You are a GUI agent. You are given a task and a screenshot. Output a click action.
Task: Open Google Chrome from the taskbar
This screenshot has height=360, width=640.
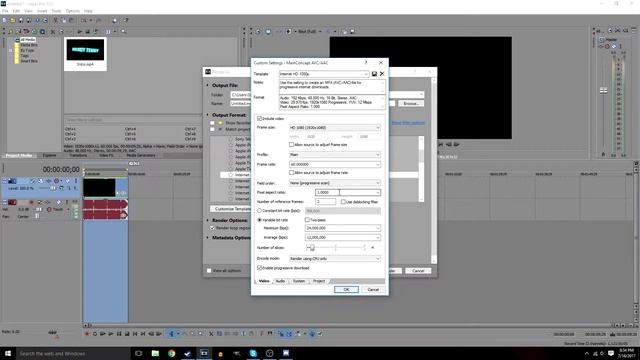pos(171,353)
